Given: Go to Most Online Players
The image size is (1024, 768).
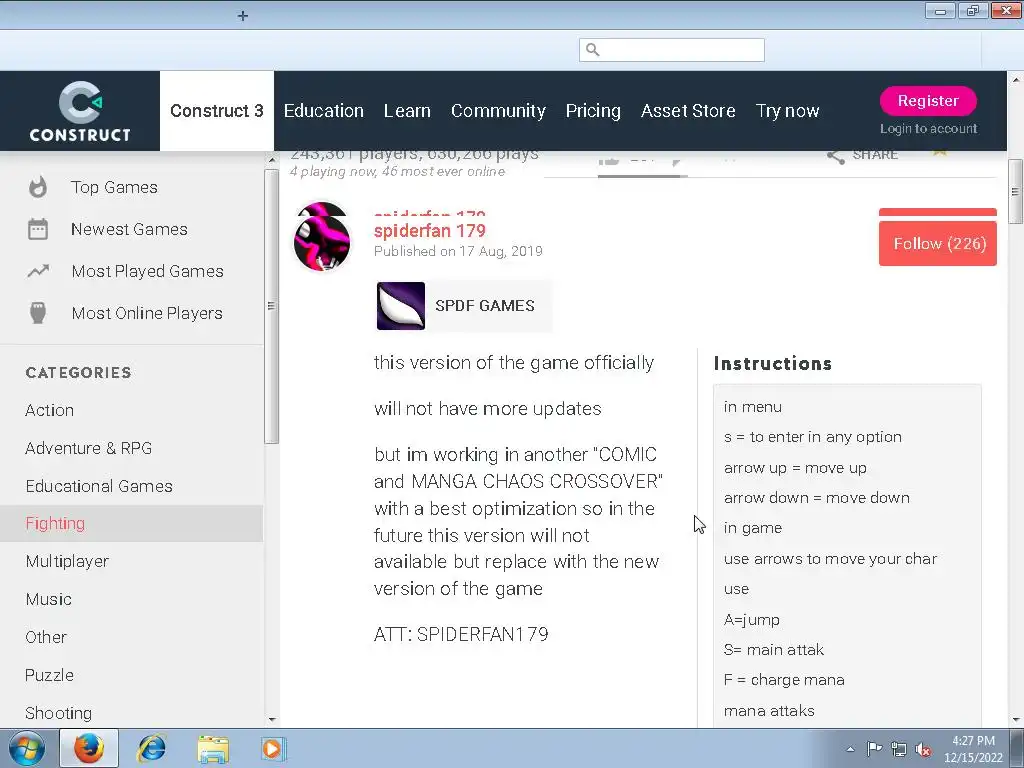Looking at the screenshot, I should [147, 313].
